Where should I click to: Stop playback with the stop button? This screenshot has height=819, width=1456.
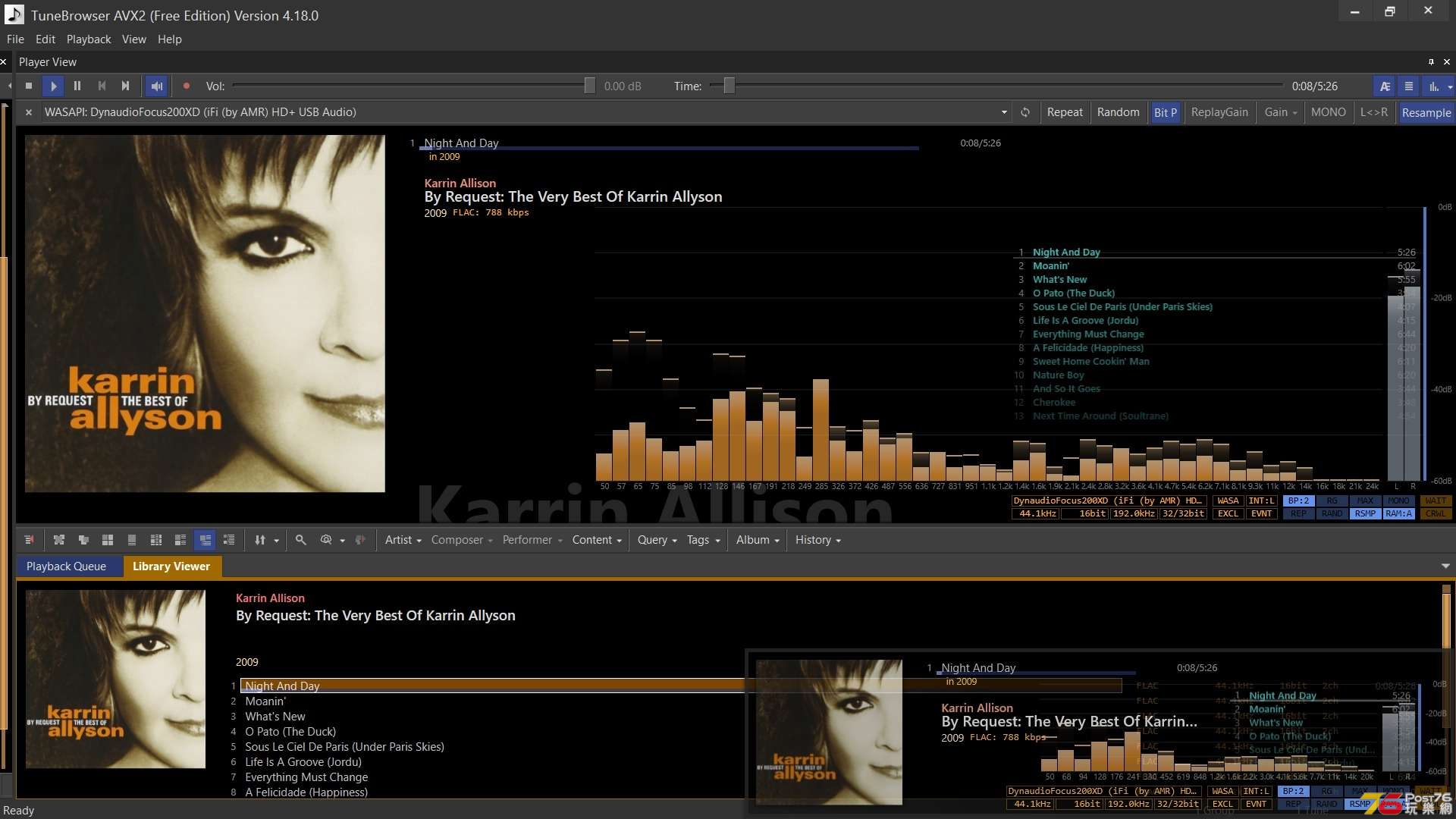pyautogui.click(x=29, y=86)
